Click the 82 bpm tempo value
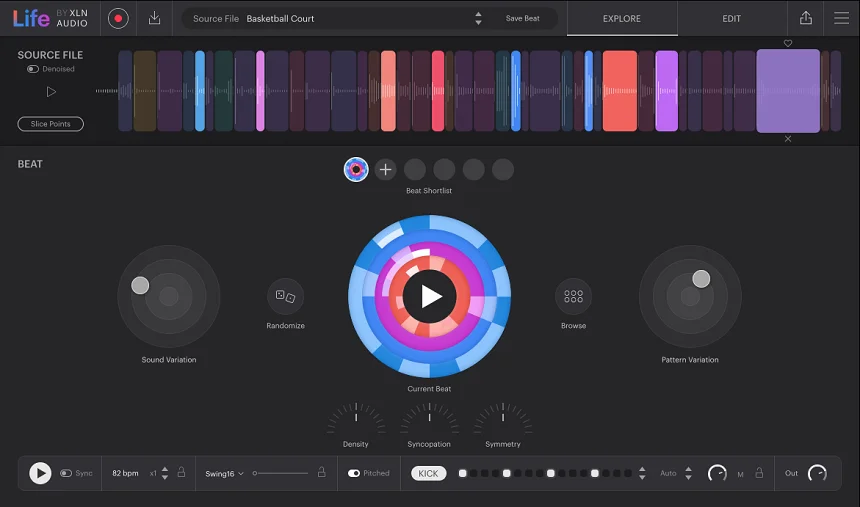Viewport: 860px width, 507px height. pos(125,473)
